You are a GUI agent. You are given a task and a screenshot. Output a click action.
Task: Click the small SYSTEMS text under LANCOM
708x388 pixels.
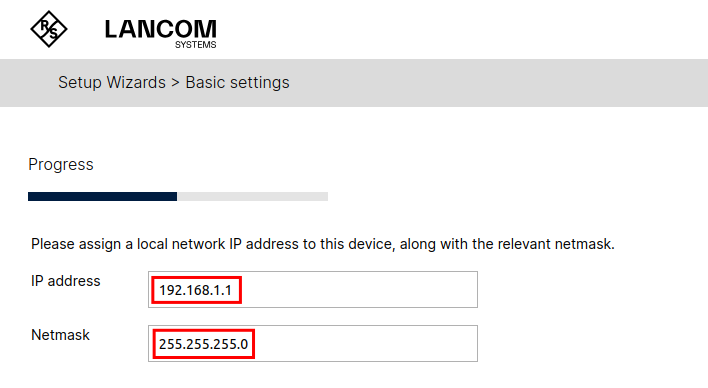click(x=196, y=45)
